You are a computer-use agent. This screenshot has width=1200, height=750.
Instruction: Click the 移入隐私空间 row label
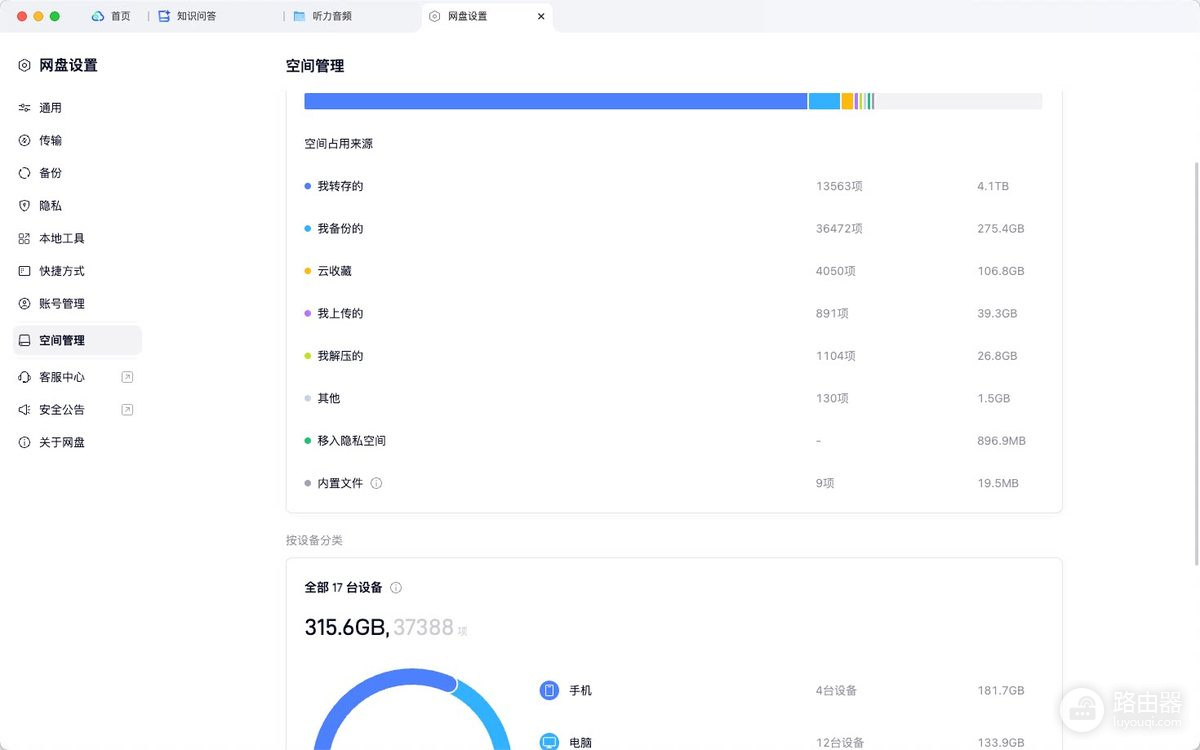coord(352,441)
